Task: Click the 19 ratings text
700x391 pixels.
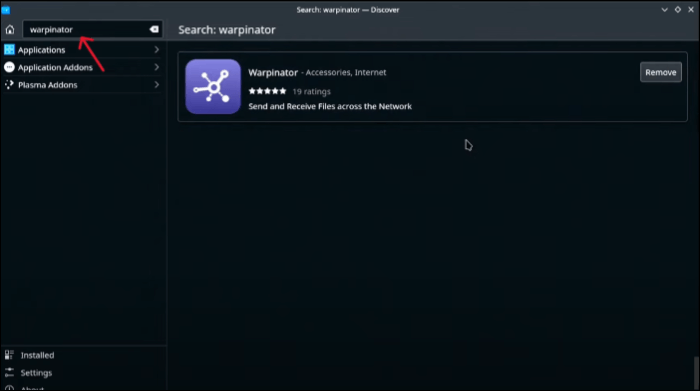Action: [312, 92]
